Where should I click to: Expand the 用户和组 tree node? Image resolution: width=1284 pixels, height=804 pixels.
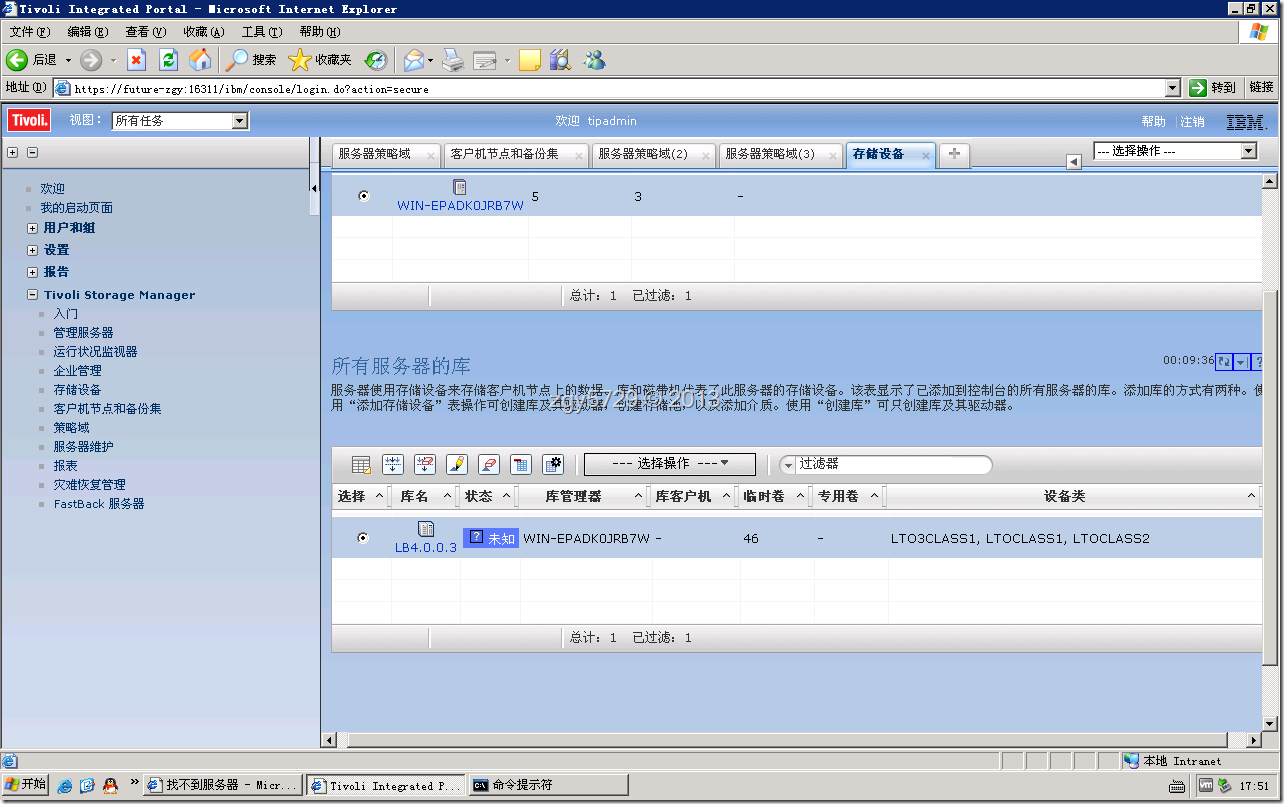pyautogui.click(x=32, y=228)
